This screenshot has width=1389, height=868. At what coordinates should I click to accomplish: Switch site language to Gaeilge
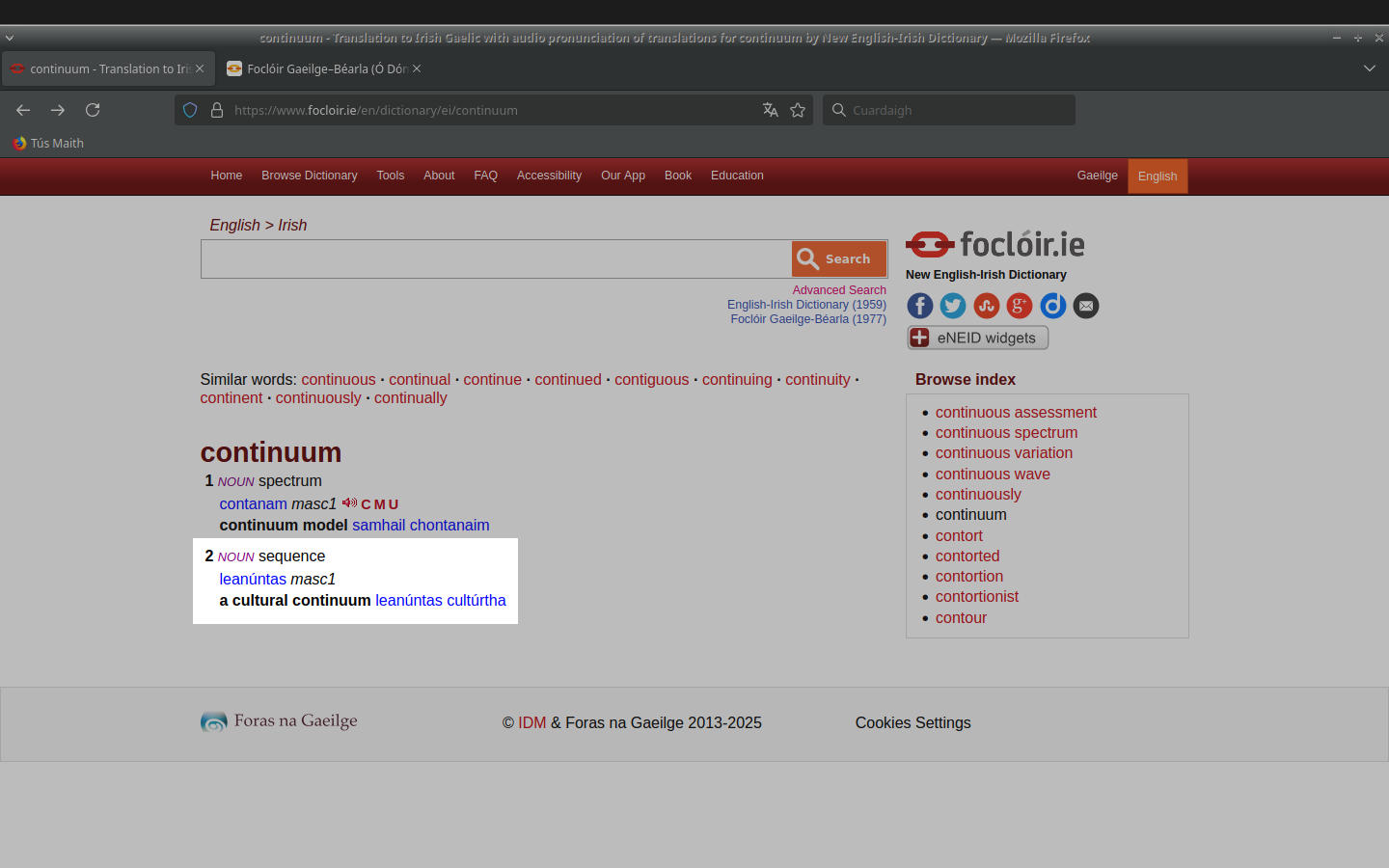(1097, 176)
